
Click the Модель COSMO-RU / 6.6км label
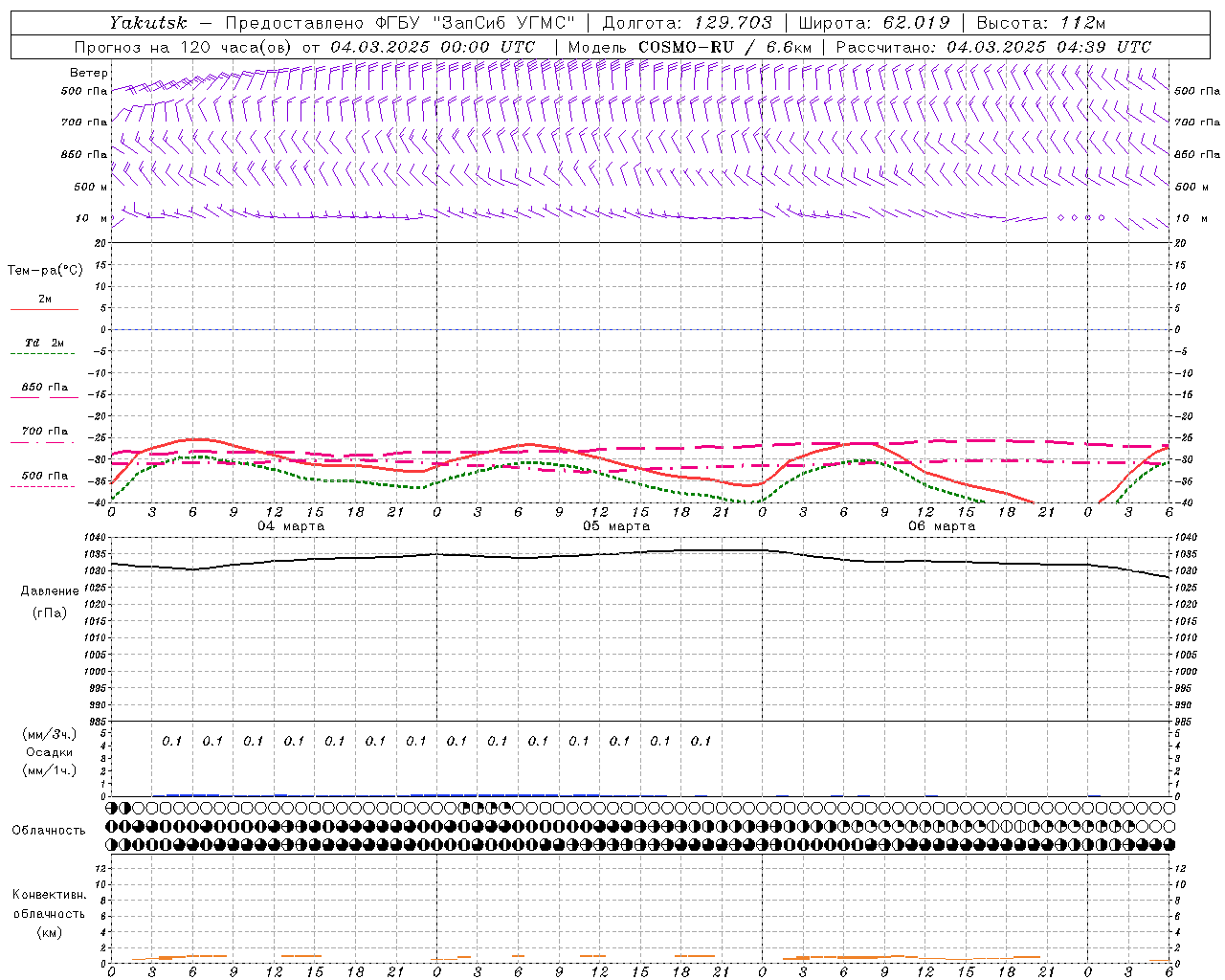click(689, 47)
